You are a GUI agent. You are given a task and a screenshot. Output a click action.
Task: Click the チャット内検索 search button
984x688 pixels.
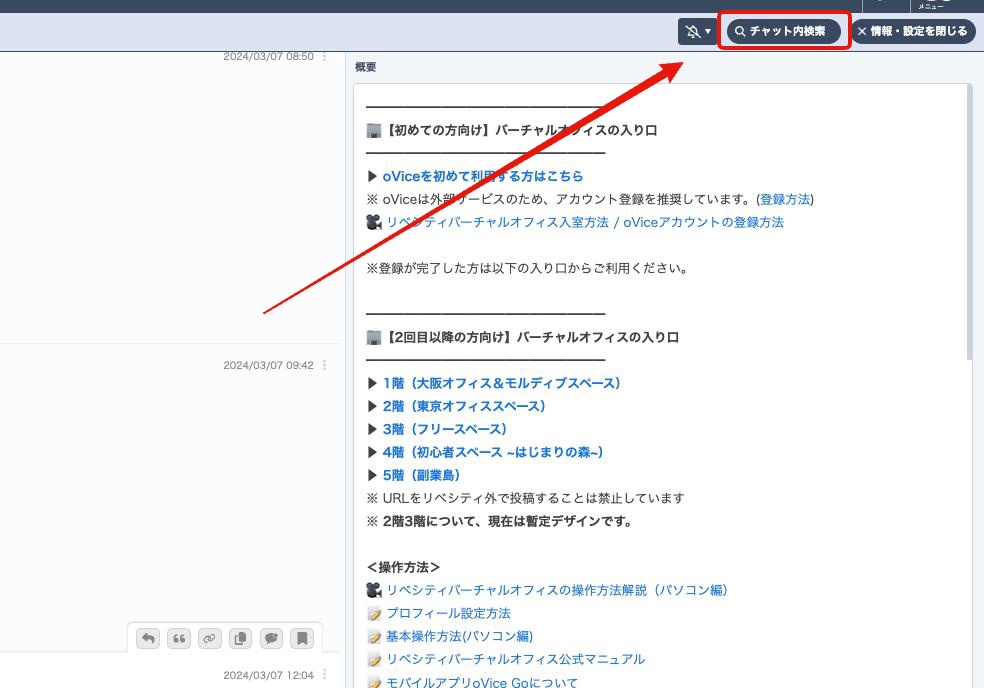tap(784, 31)
